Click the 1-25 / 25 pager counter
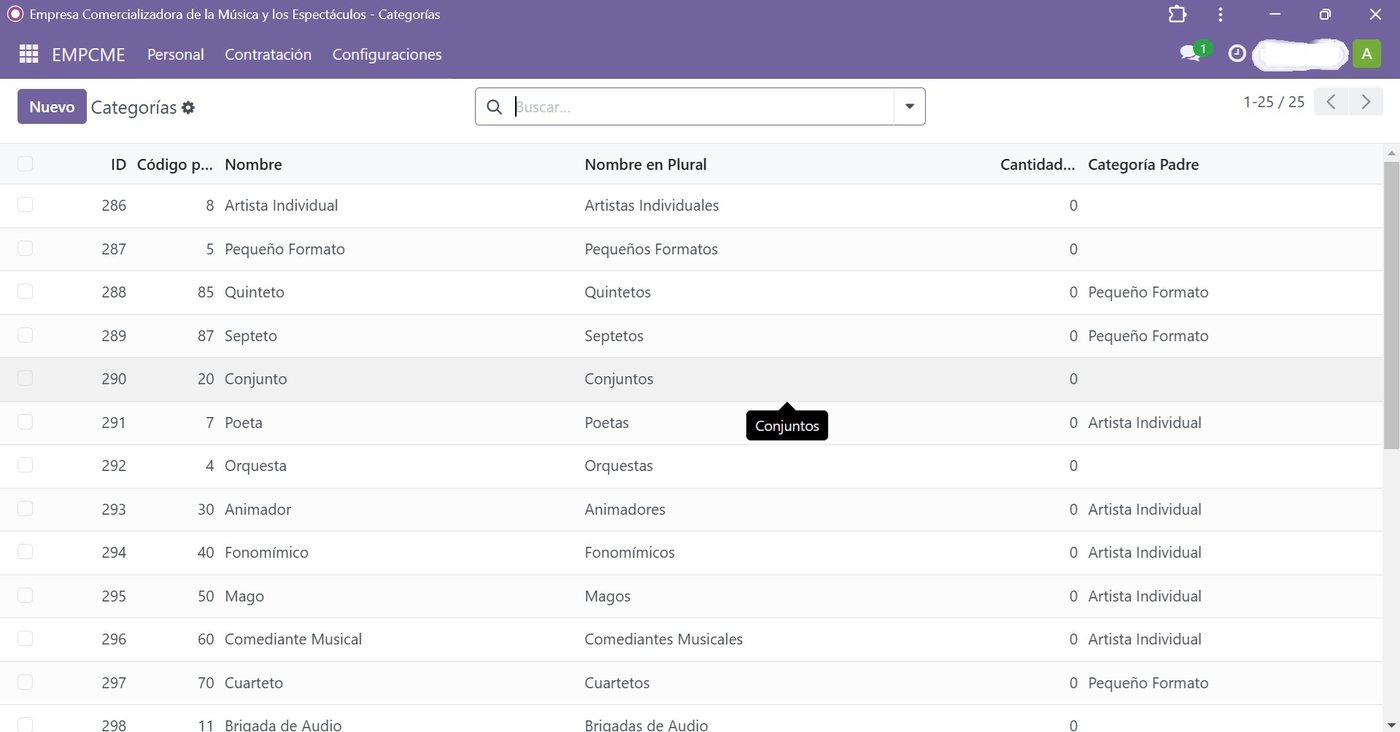Image resolution: width=1400 pixels, height=732 pixels. (1274, 102)
